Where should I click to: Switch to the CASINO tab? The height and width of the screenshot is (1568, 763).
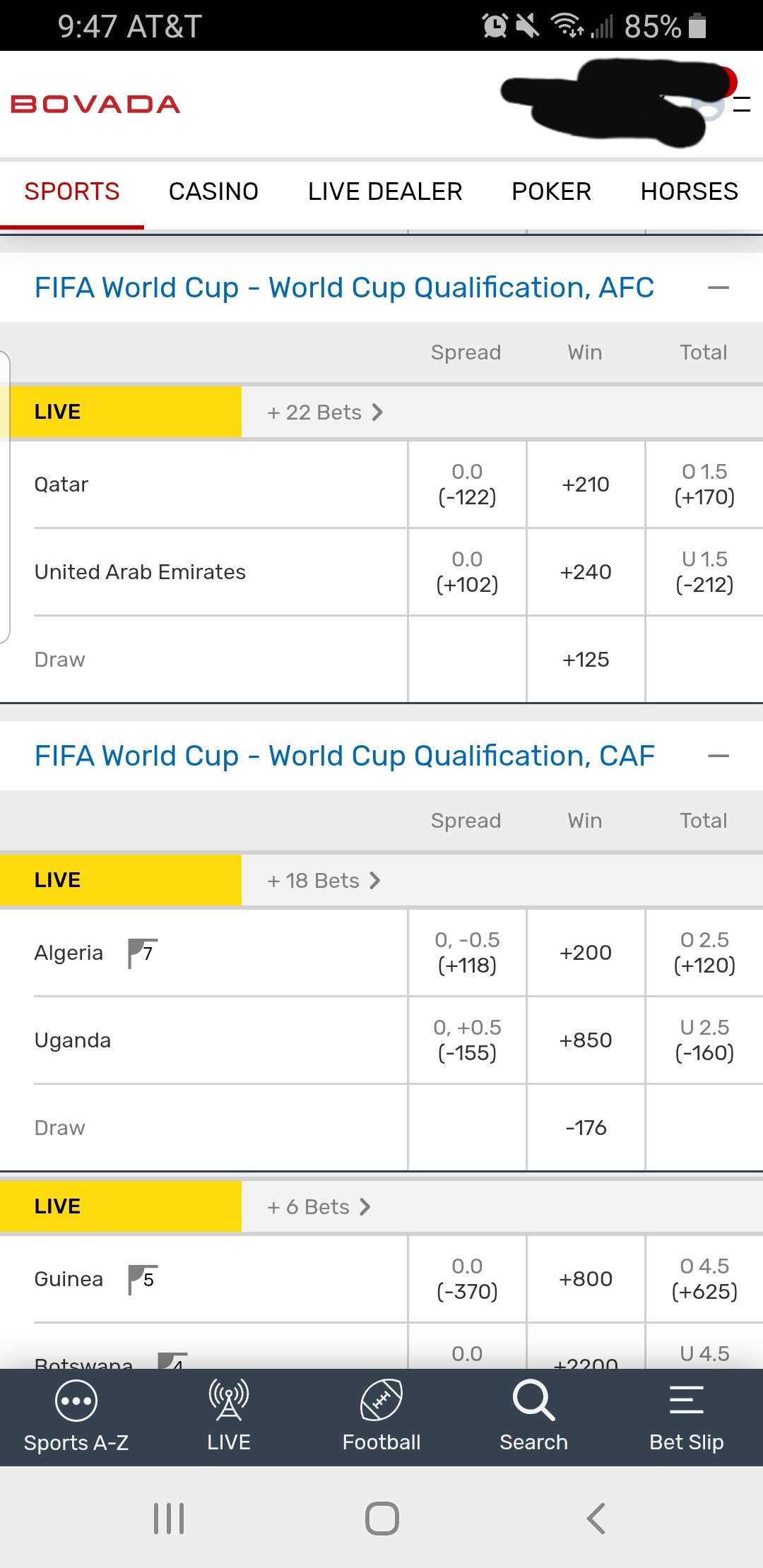(213, 191)
